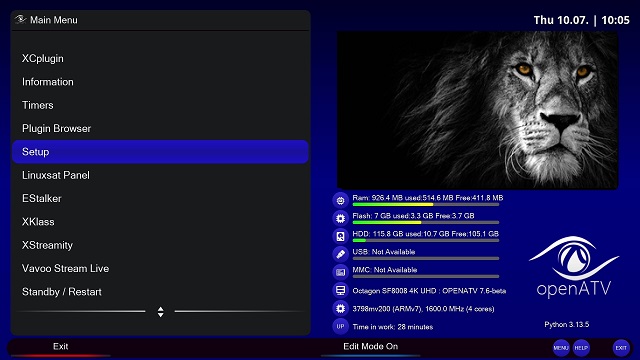The height and width of the screenshot is (360, 640).
Task: Launch XStreamity from the list
Action: point(160,245)
